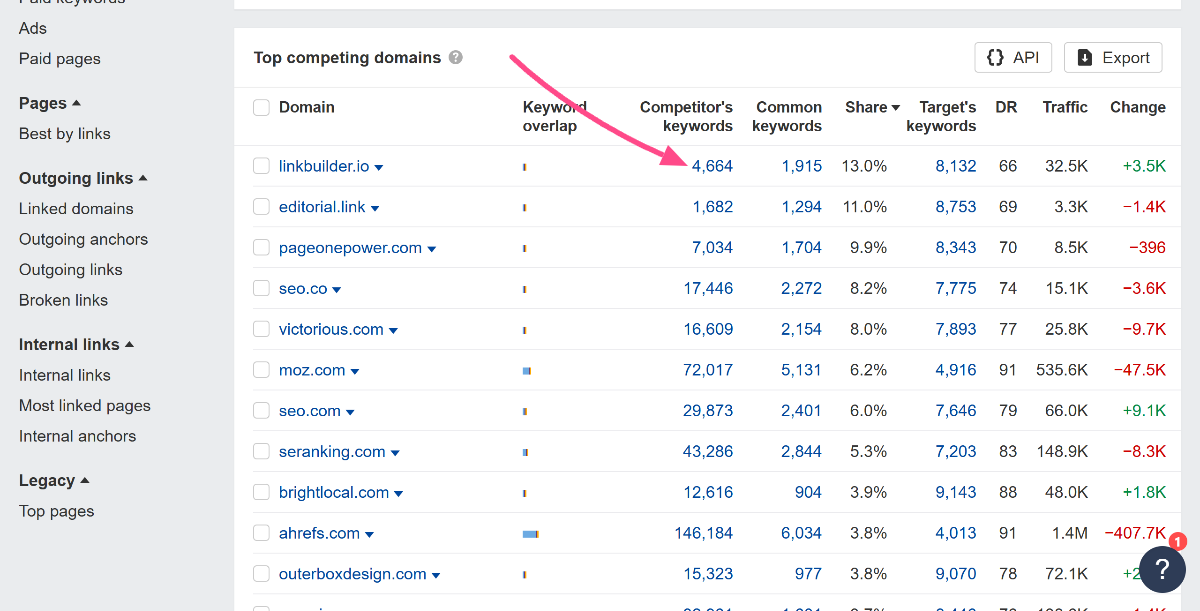Click the Change column header
This screenshot has height=611, width=1200.
(x=1138, y=107)
